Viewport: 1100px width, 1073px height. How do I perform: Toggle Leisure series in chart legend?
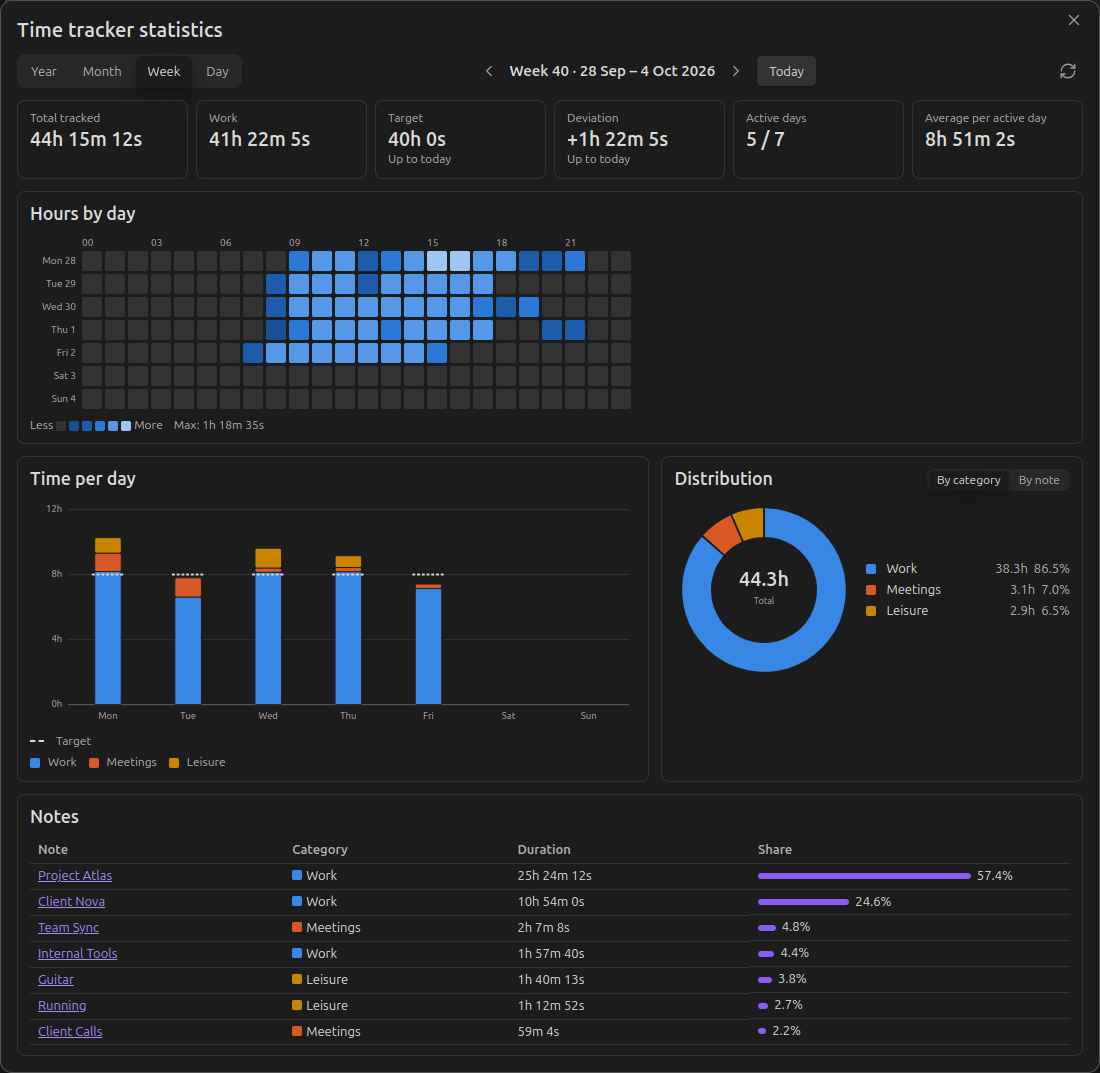pos(197,762)
